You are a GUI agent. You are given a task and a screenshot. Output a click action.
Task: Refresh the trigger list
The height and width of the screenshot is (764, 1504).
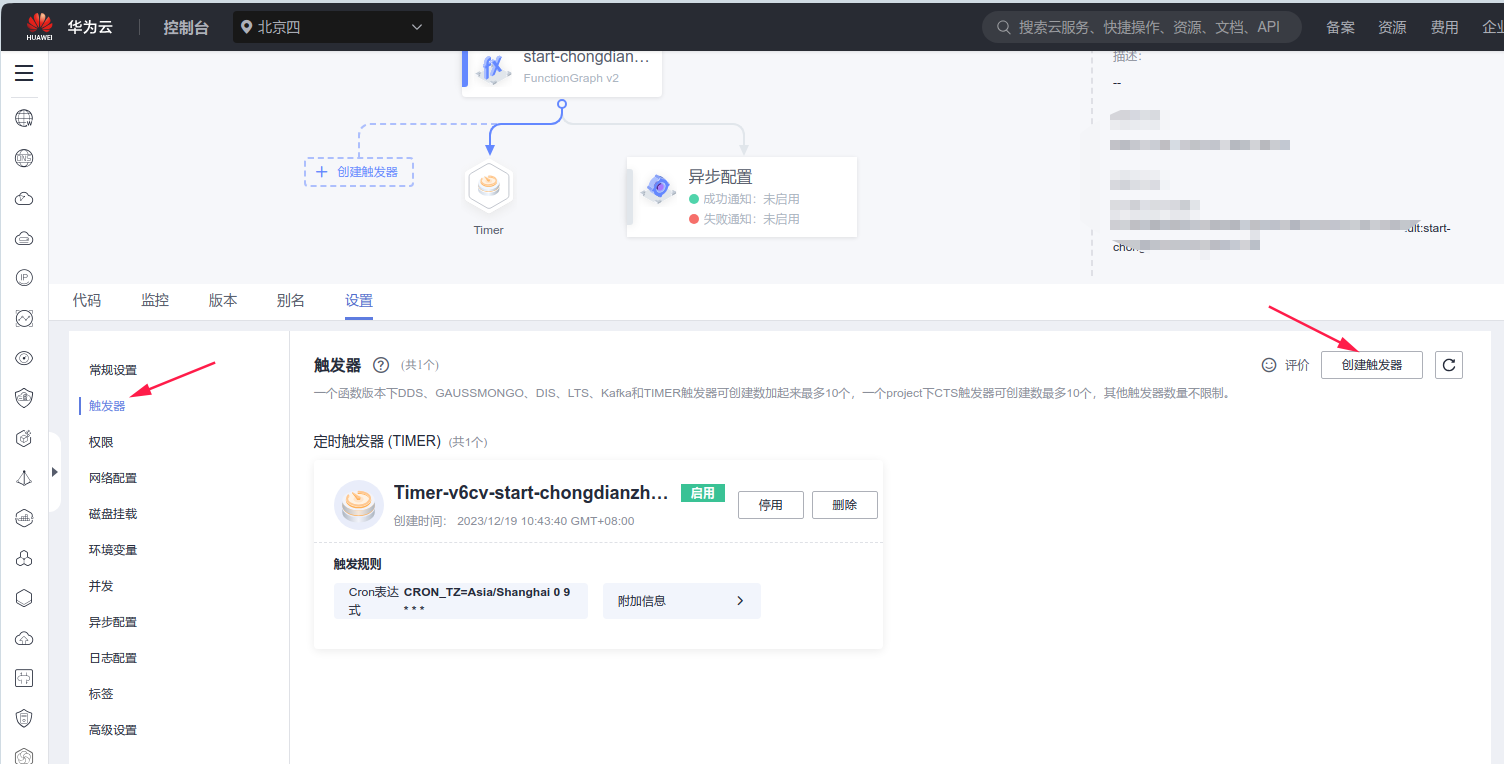pos(1449,365)
